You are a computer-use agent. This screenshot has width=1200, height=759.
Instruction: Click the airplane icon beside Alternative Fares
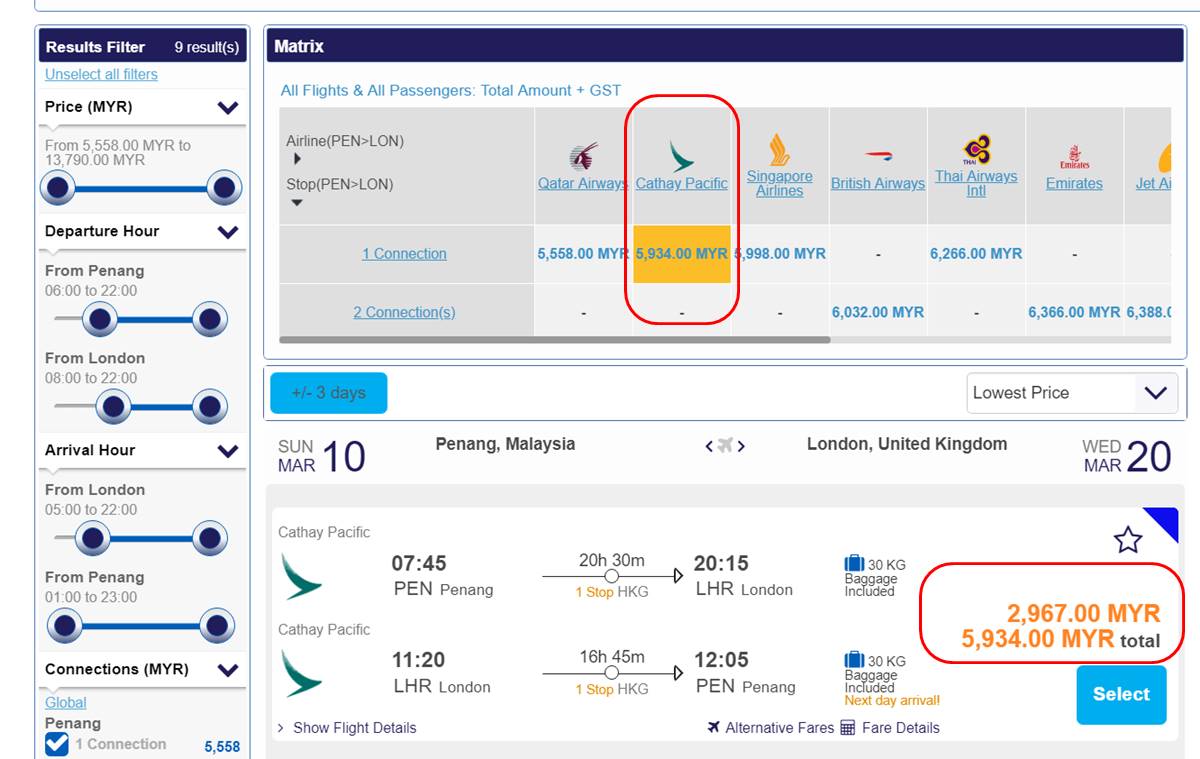click(713, 727)
